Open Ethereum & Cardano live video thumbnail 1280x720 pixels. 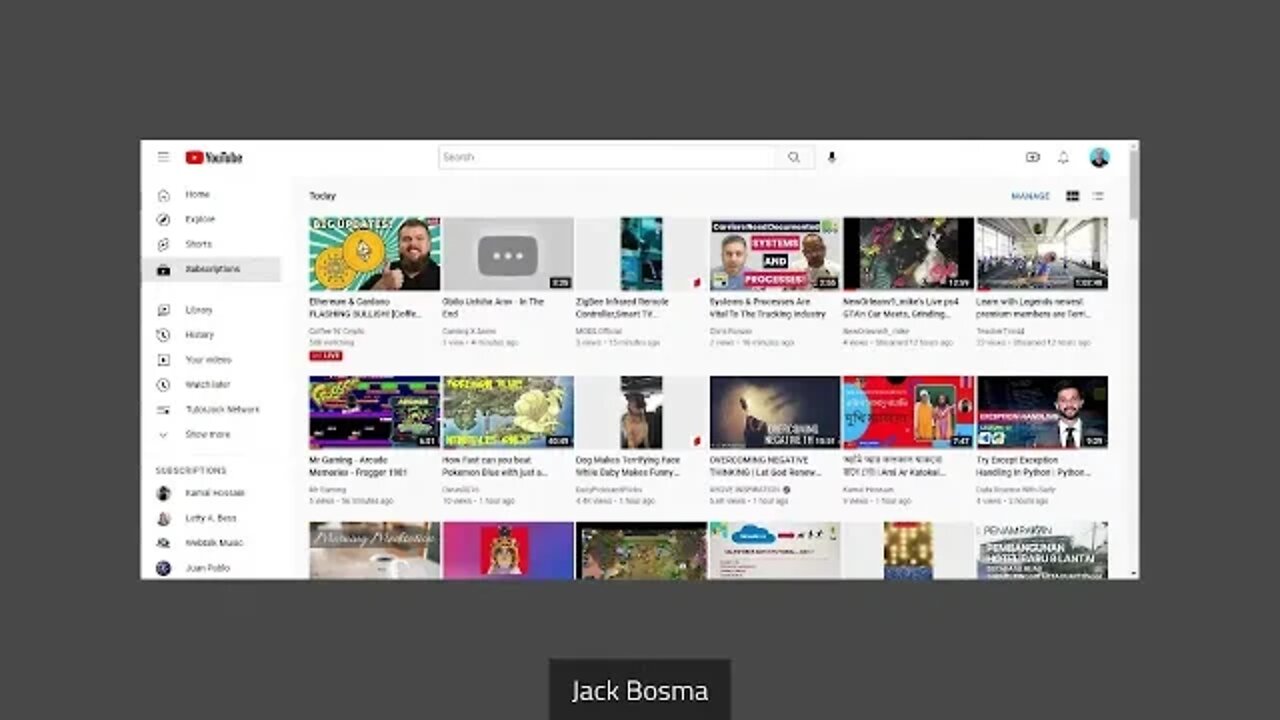click(x=374, y=254)
